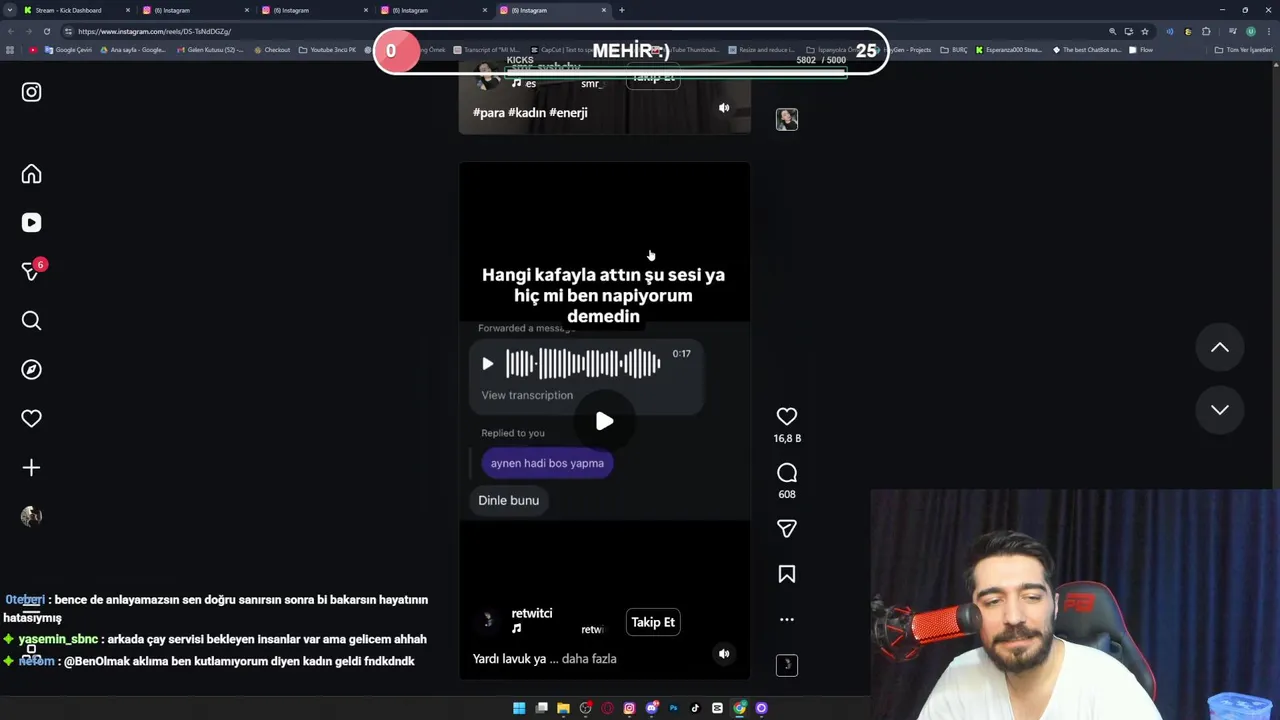Open Task View from taskbar
This screenshot has width=1280, height=720.
click(x=541, y=708)
